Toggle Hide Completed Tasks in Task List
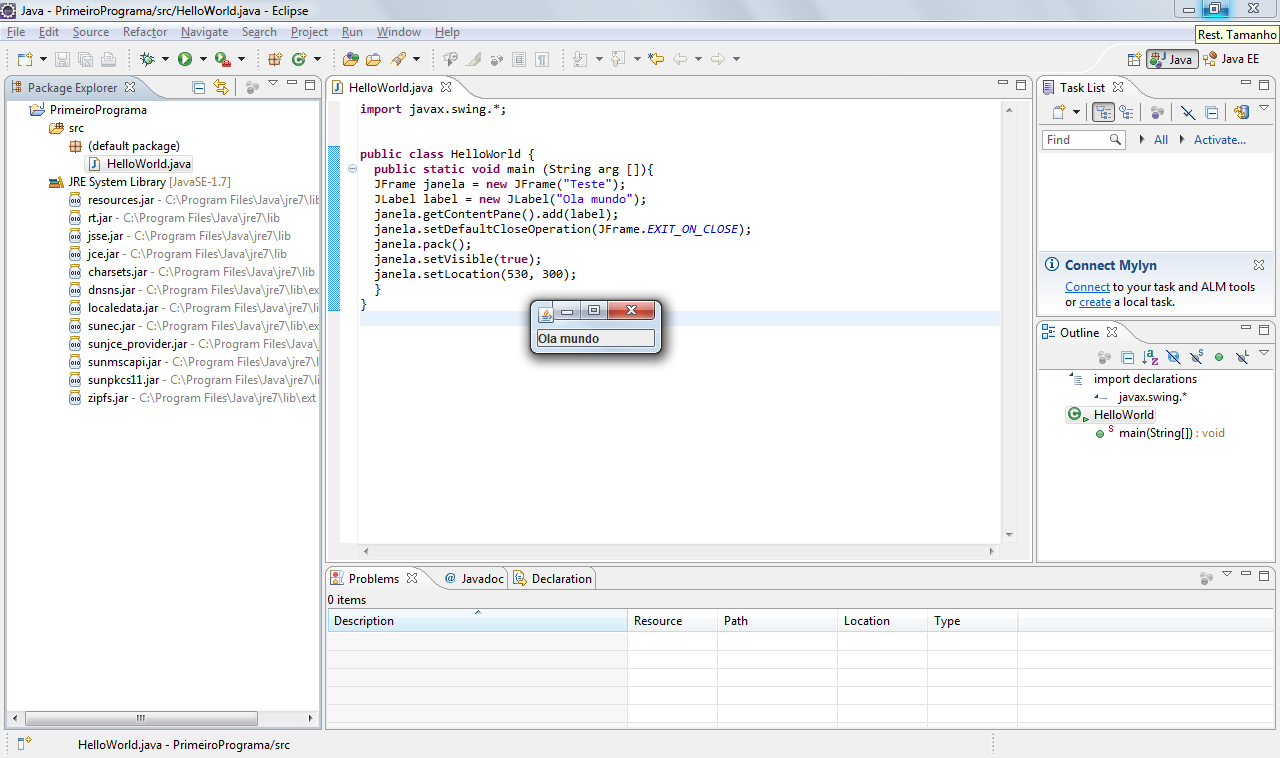 (1187, 112)
